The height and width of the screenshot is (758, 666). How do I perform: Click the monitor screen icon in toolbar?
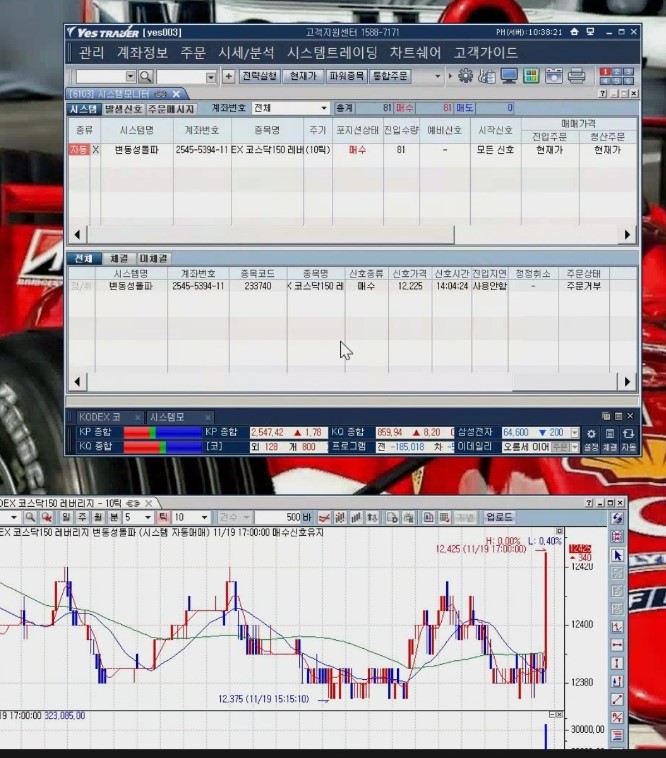click(509, 76)
